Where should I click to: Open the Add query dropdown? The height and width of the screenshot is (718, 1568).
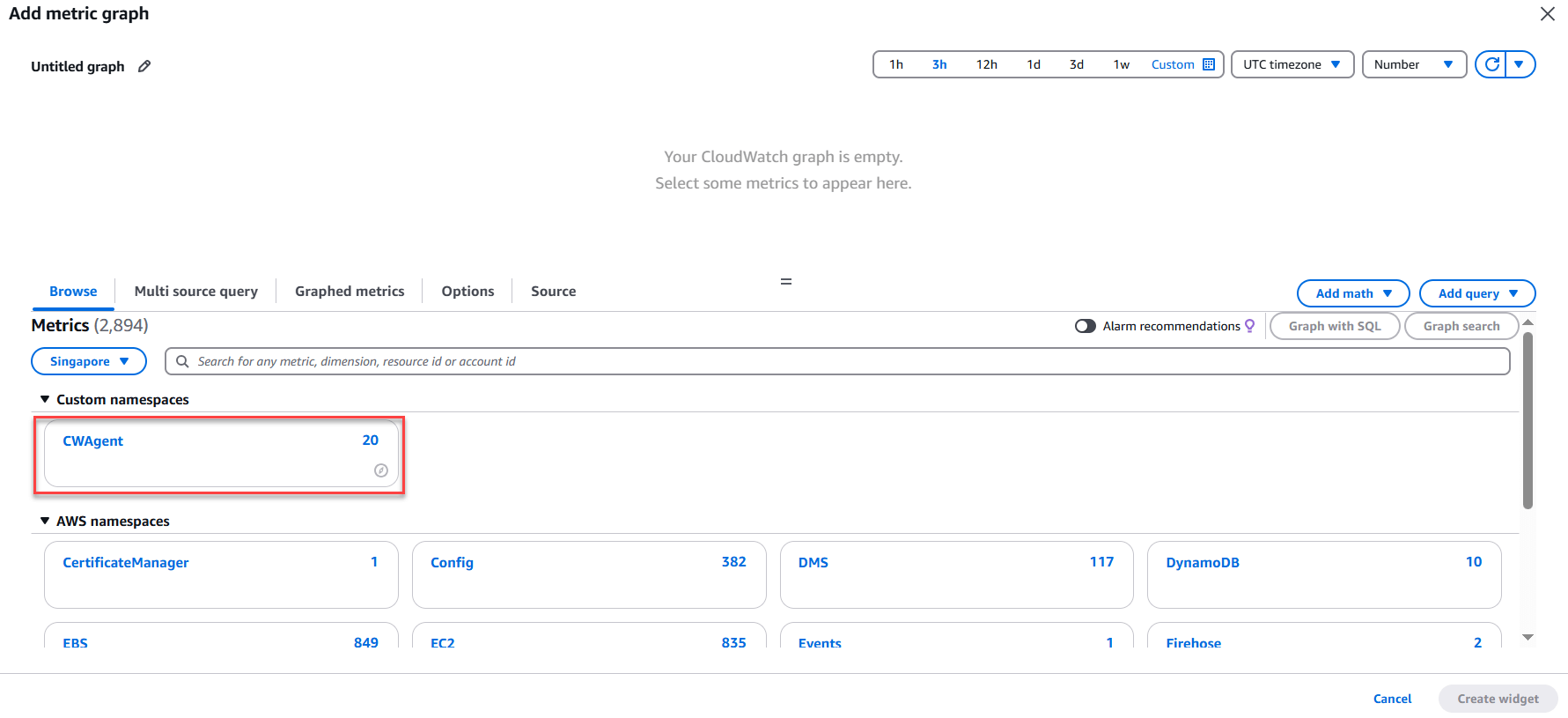point(1477,293)
